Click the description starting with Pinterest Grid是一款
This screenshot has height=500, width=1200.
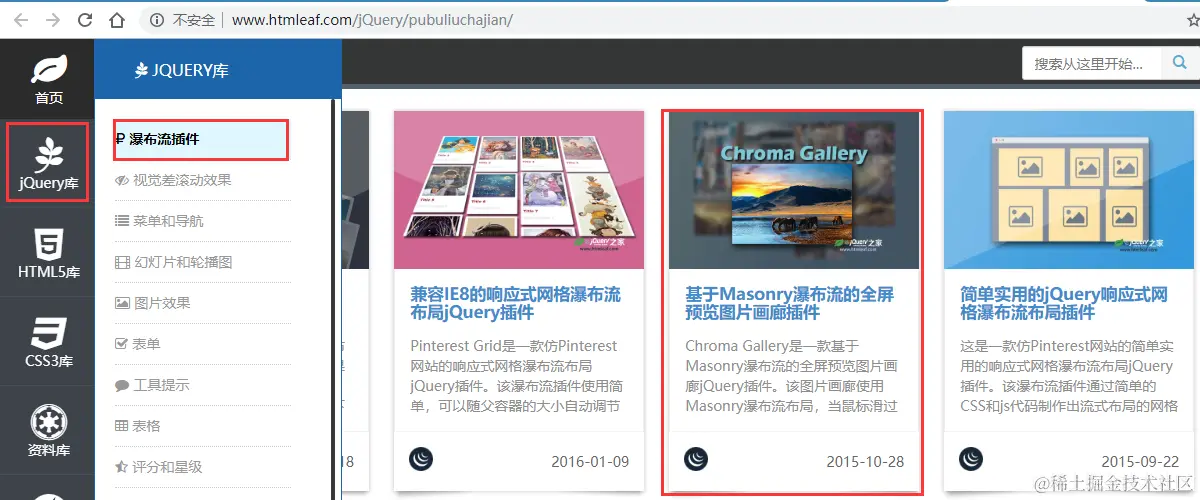tap(516, 376)
